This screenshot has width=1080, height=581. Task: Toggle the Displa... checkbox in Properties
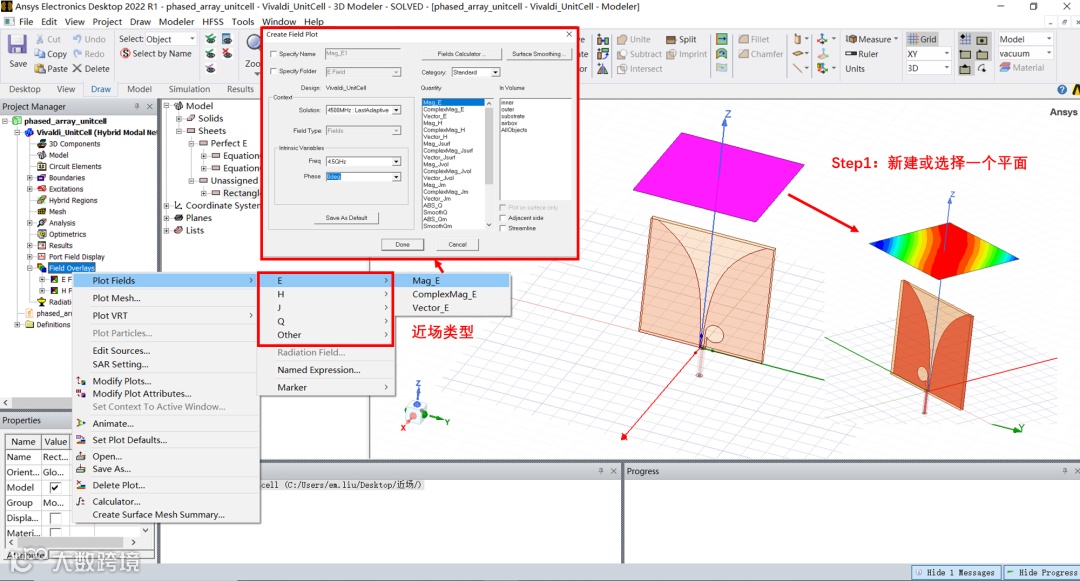55,518
